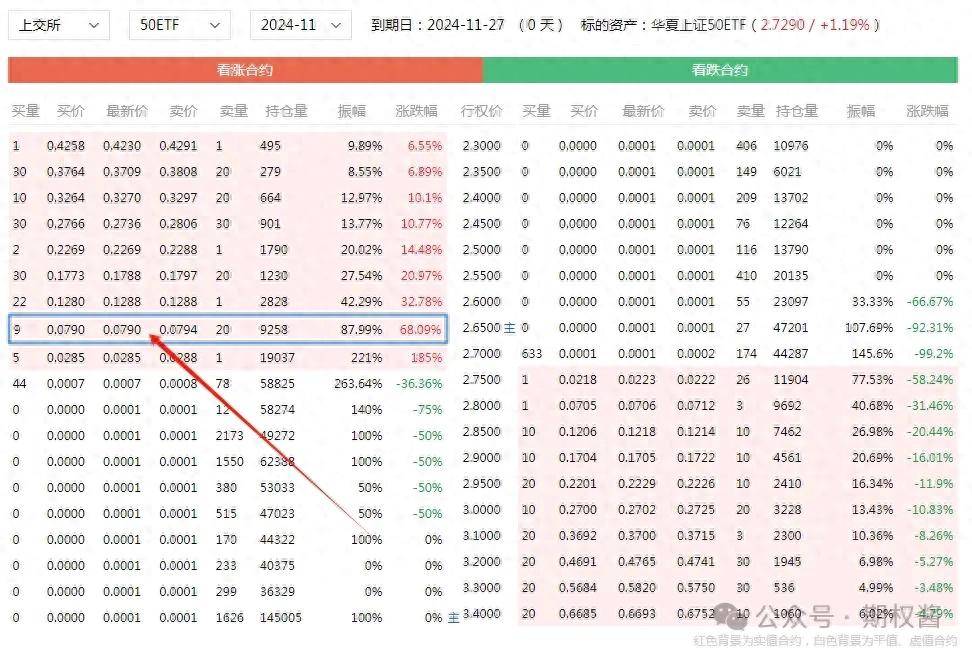
Task: Sort by the 行权价 column header
Action: (482, 111)
